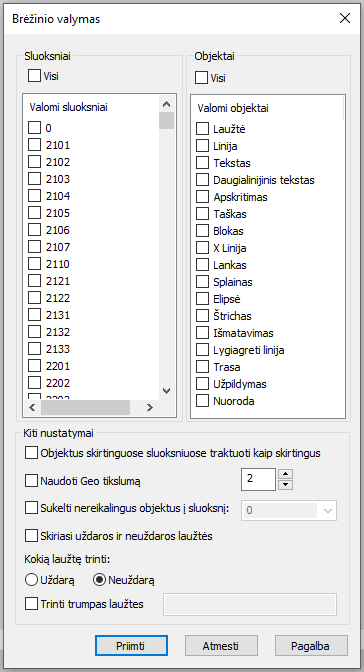Viewport: 364px width, 672px height.
Task: Check the Visi box under Sluoksniai
Action: 34,76
